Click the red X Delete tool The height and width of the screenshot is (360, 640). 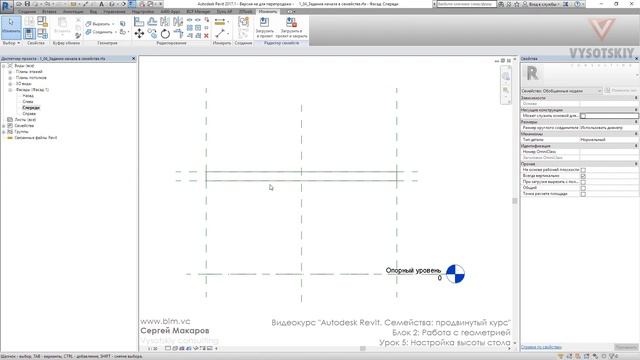click(206, 36)
